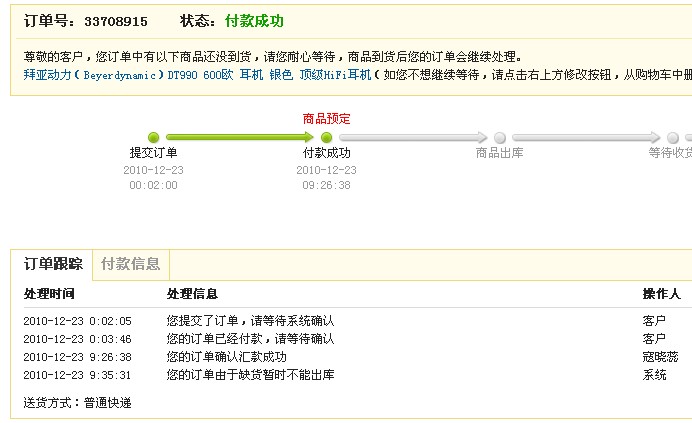The width and height of the screenshot is (692, 423).
Task: Click the 缺货暂时不能出库 tracking entry
Action: [x=250, y=375]
